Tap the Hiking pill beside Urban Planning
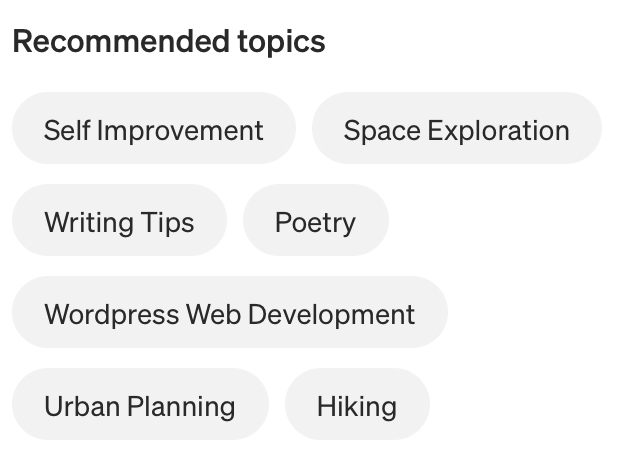624x462 pixels. coord(357,406)
